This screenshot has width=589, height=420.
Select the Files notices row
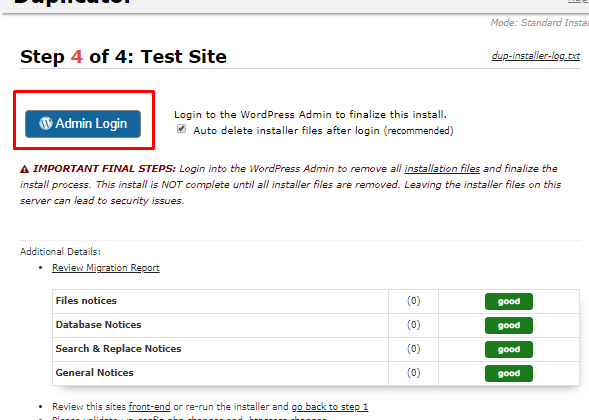coord(316,301)
